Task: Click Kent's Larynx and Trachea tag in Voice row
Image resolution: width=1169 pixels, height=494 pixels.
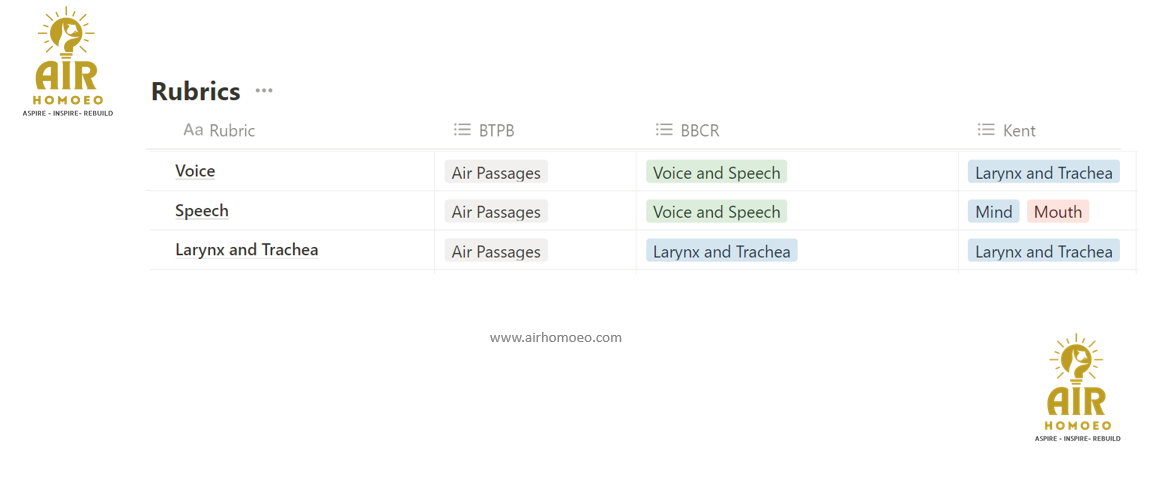Action: point(1043,173)
